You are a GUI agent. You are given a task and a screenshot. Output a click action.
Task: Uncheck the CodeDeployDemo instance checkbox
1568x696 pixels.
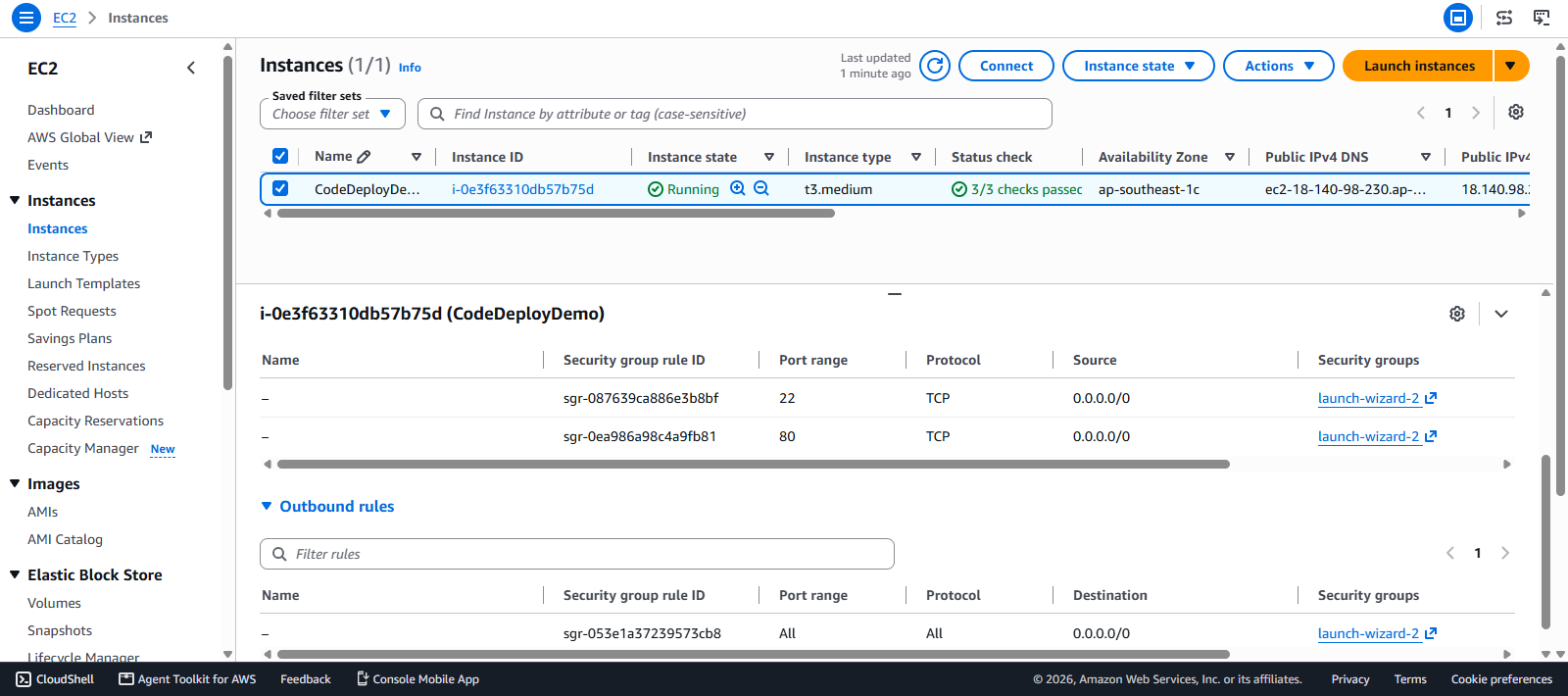[280, 188]
